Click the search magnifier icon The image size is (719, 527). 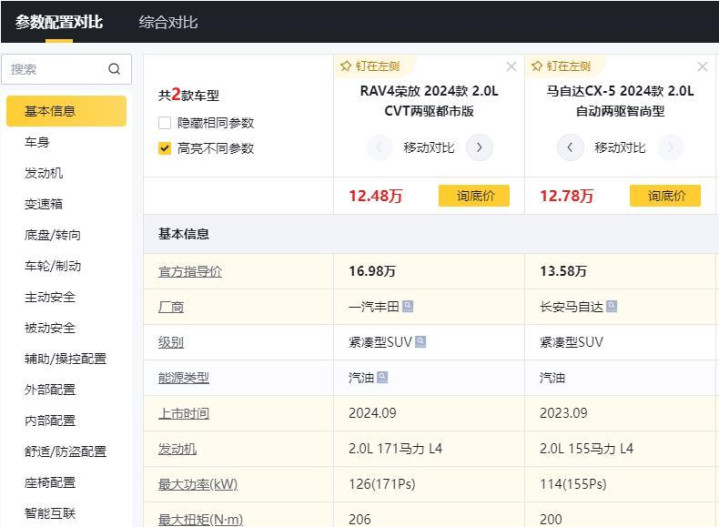(114, 69)
